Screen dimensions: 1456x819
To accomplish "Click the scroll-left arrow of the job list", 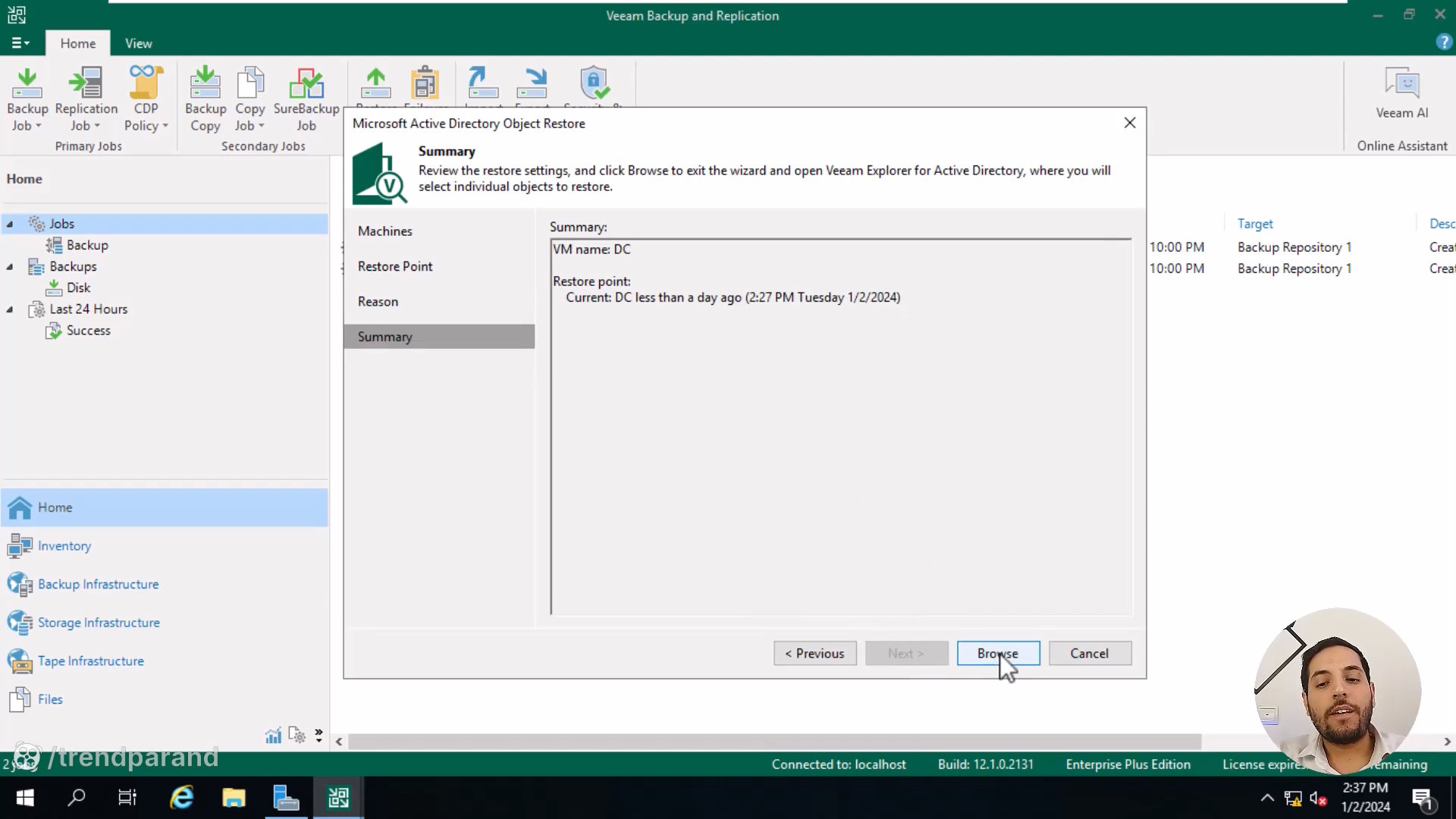I will tap(339, 742).
